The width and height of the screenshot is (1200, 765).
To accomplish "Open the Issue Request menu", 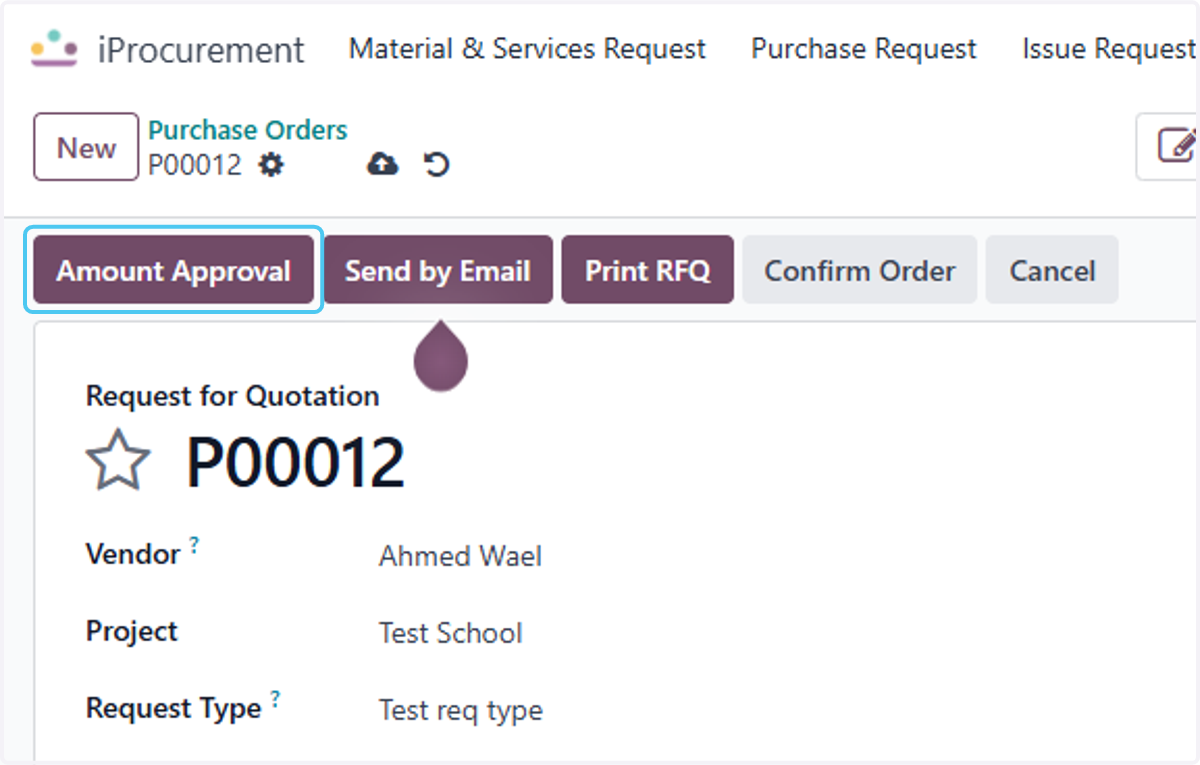I will pos(1108,49).
